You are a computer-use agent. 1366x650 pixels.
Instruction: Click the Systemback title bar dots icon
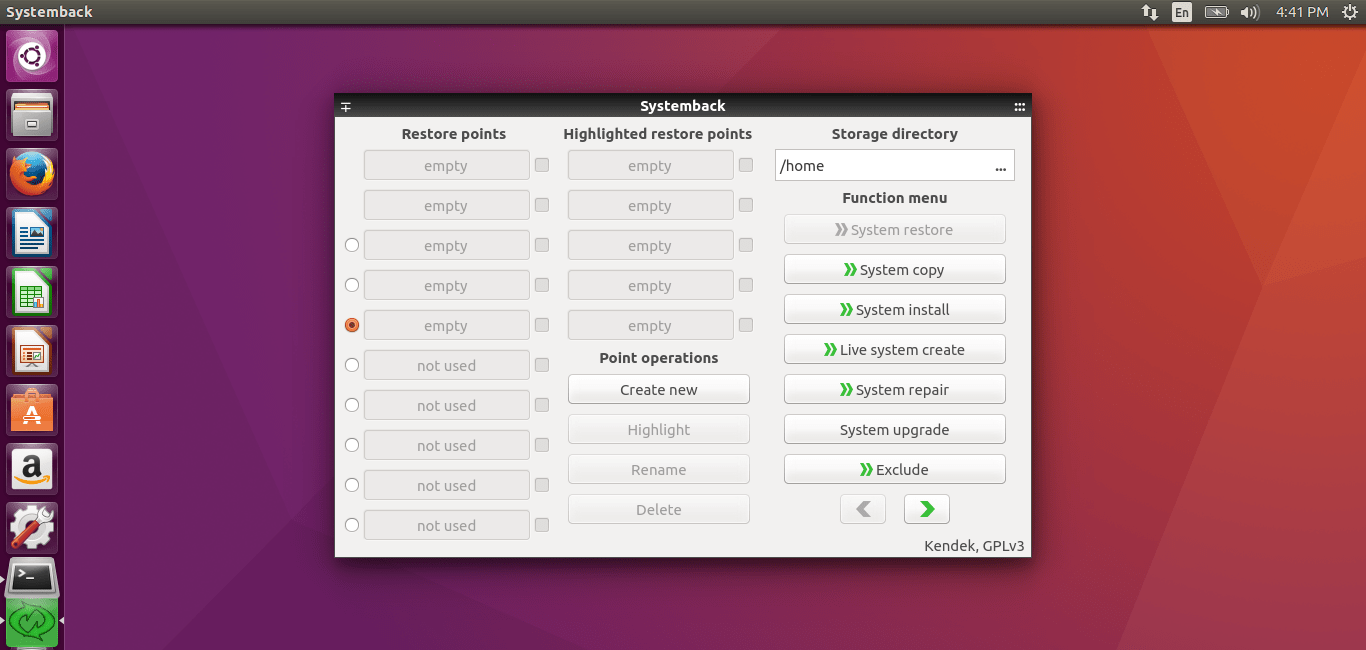tap(1019, 106)
